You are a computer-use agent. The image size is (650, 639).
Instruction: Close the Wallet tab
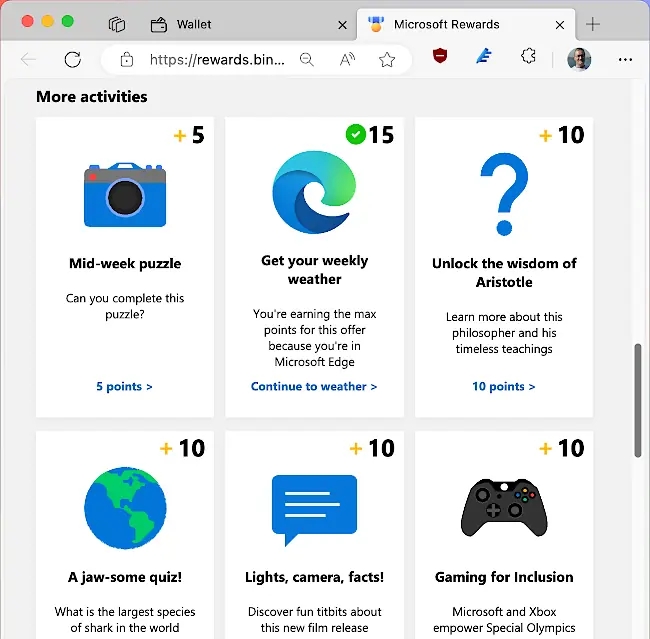point(342,25)
